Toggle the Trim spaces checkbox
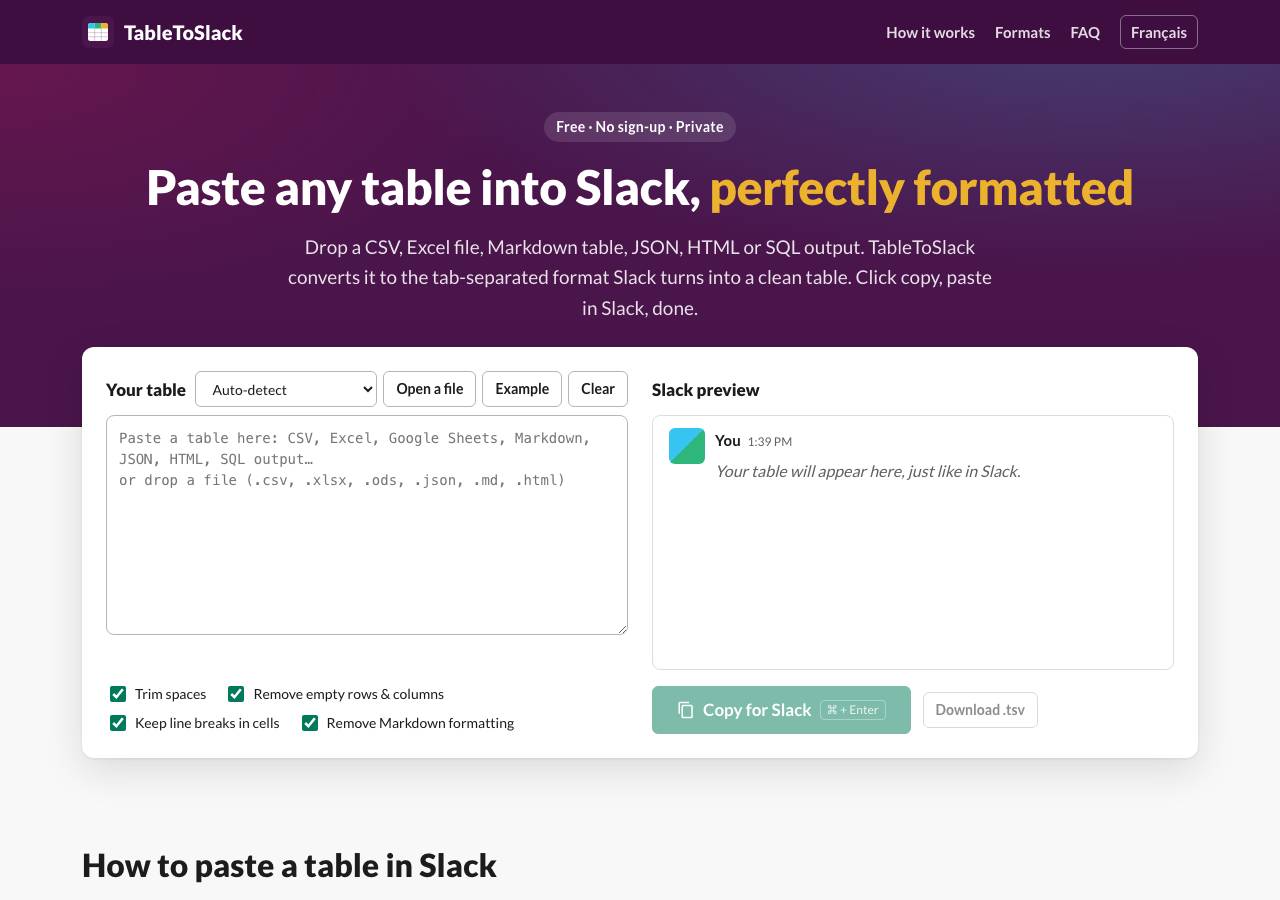The image size is (1280, 900). pyautogui.click(x=118, y=694)
